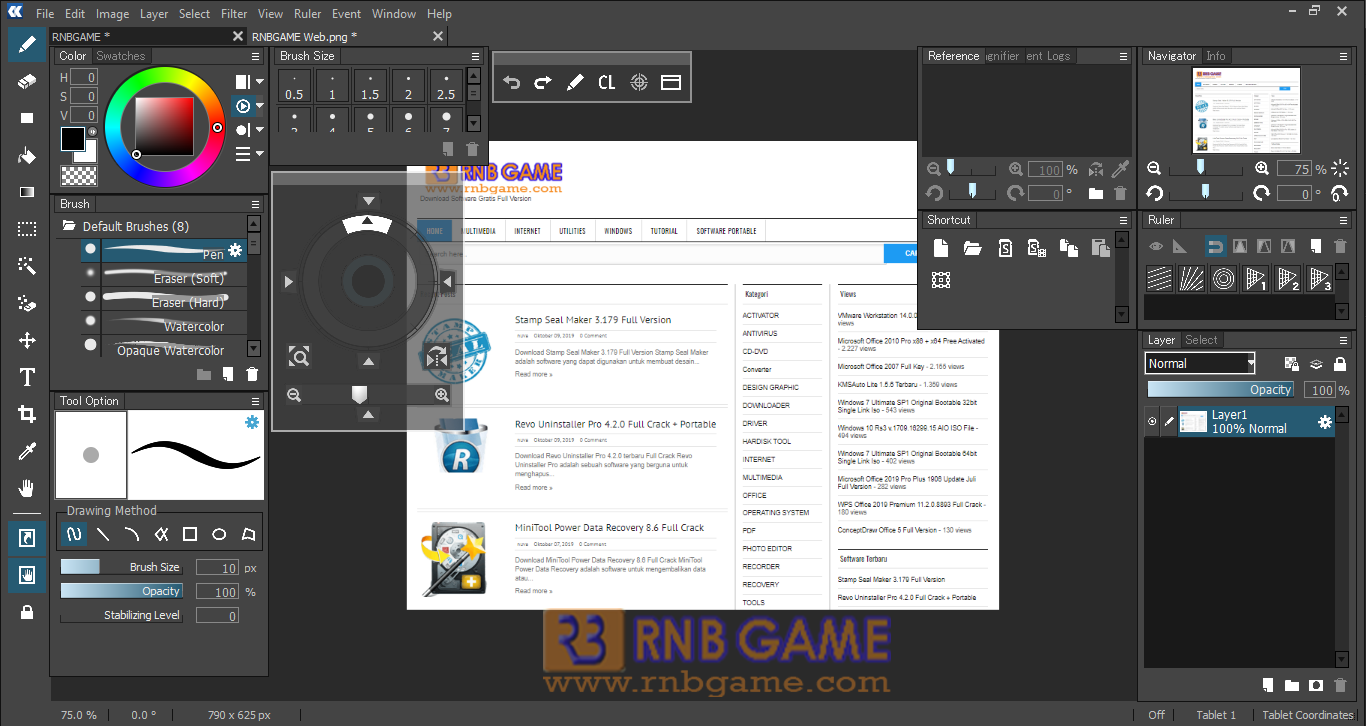Click the Tool Option Brush Size slider
This screenshot has width=1366, height=726.
click(x=121, y=567)
